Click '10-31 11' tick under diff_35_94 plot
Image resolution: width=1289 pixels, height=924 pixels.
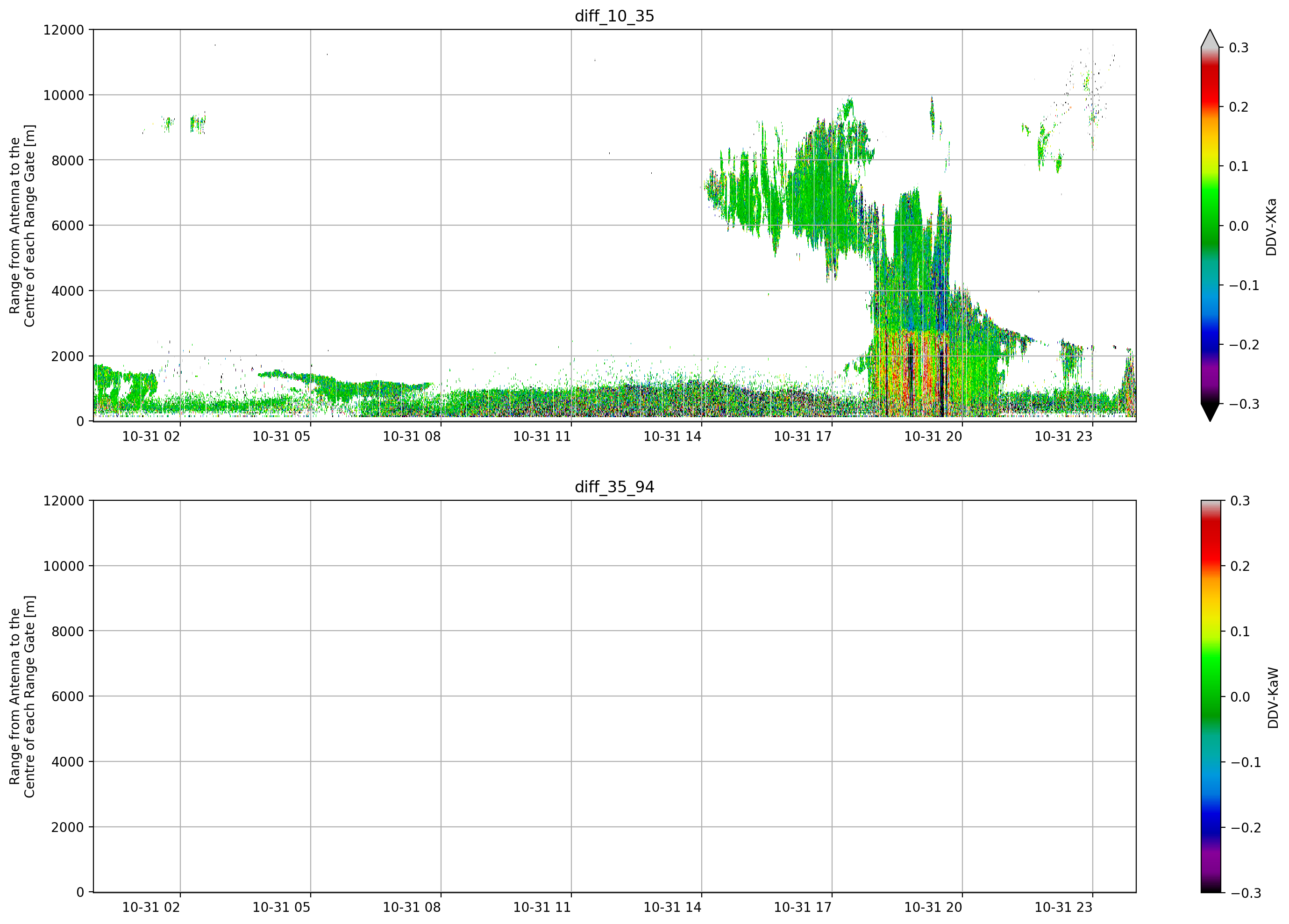pos(542,908)
